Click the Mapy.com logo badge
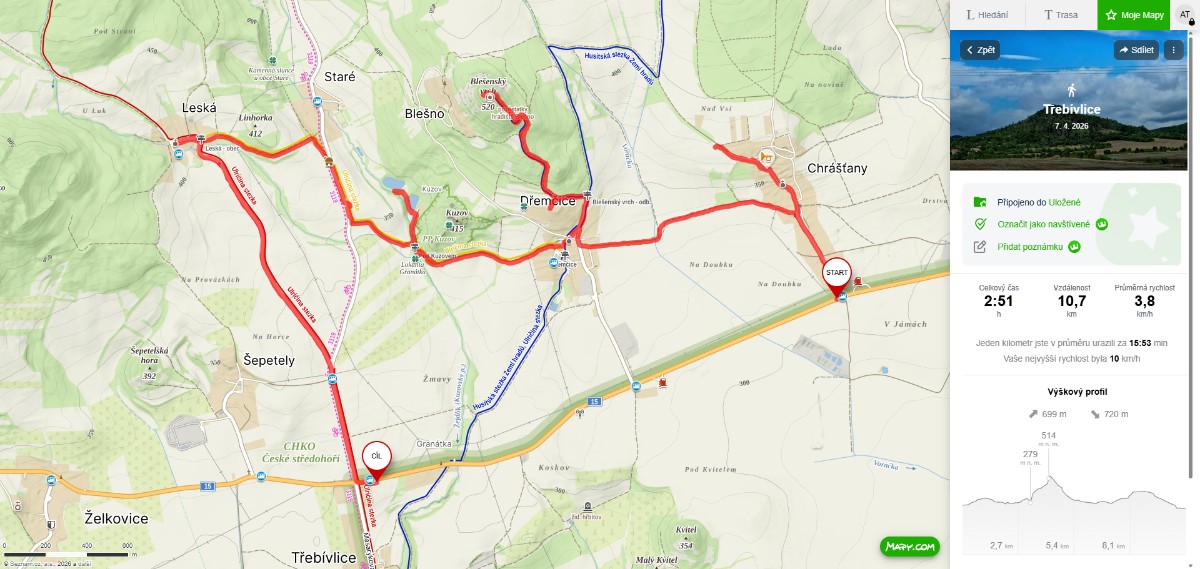 click(910, 547)
